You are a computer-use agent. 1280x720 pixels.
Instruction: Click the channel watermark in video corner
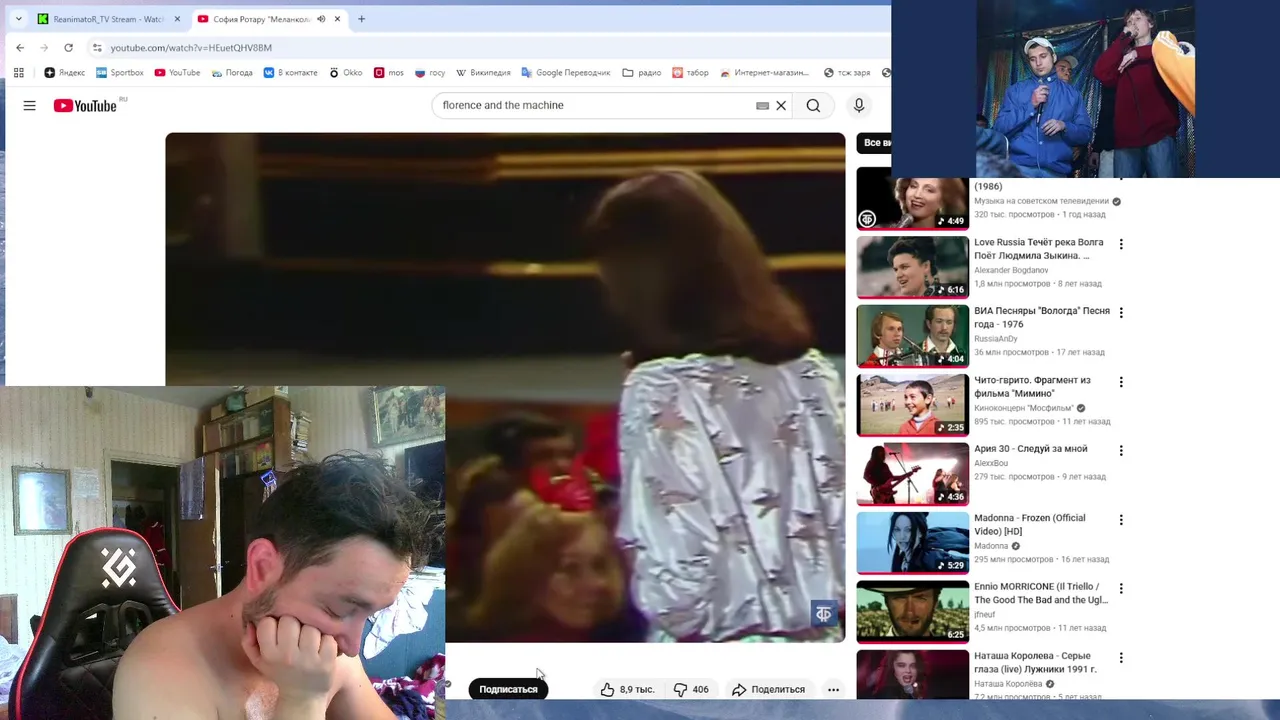tap(823, 613)
